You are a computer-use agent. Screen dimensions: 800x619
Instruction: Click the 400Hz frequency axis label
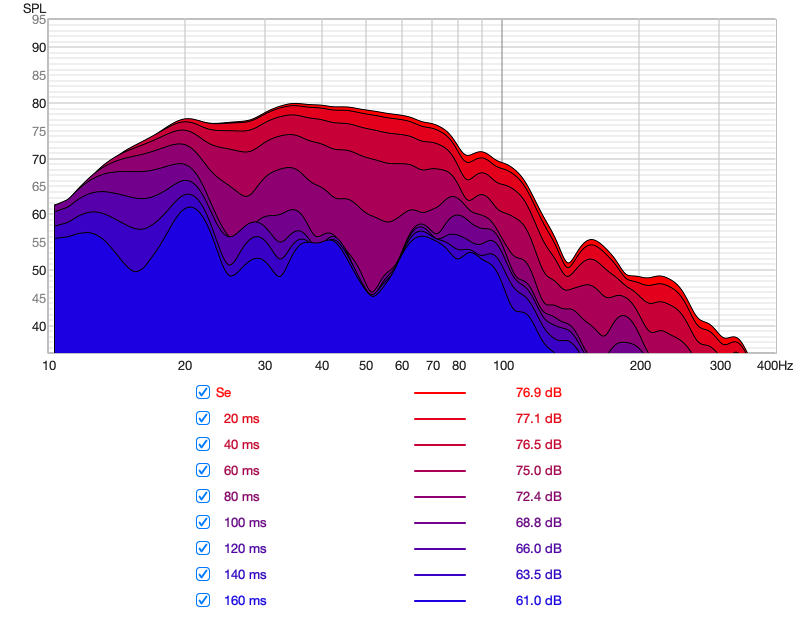pos(774,366)
